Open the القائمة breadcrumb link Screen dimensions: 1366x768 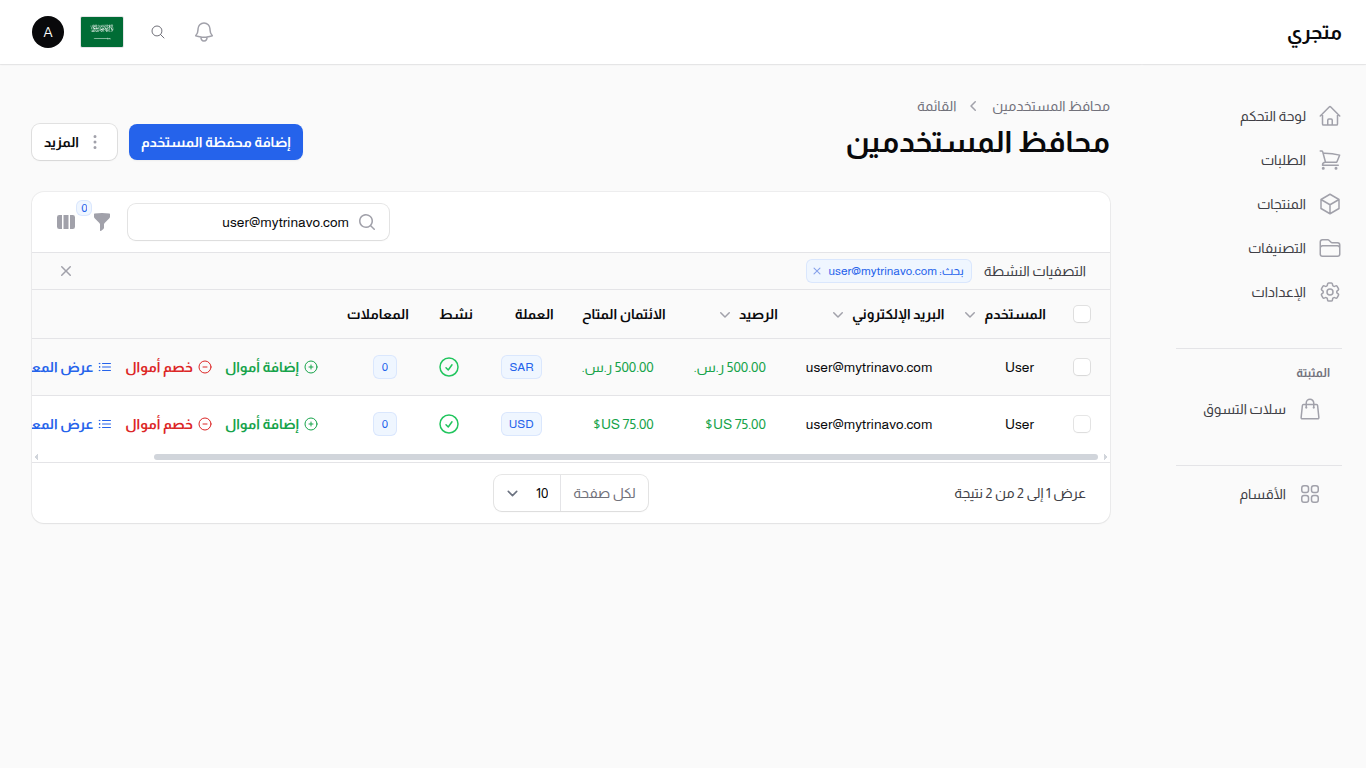937,106
